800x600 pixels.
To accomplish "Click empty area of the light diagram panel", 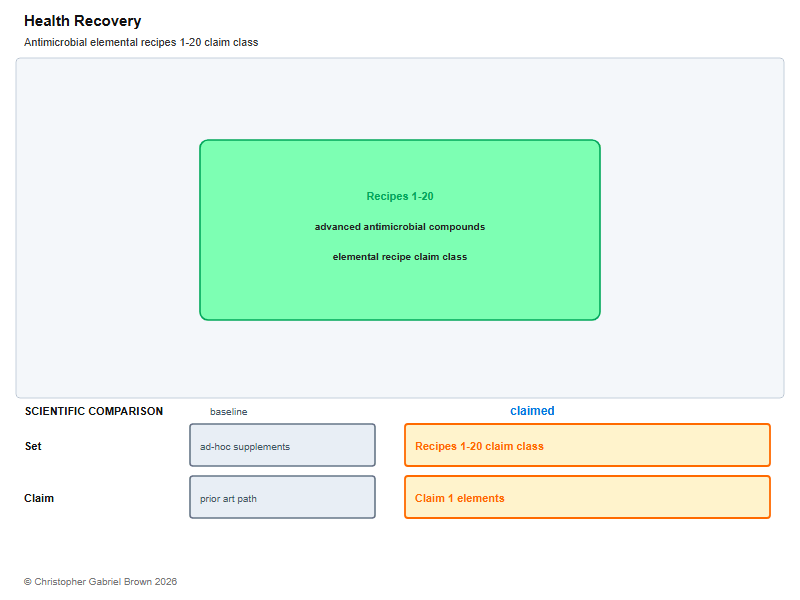I will [x=102, y=230].
